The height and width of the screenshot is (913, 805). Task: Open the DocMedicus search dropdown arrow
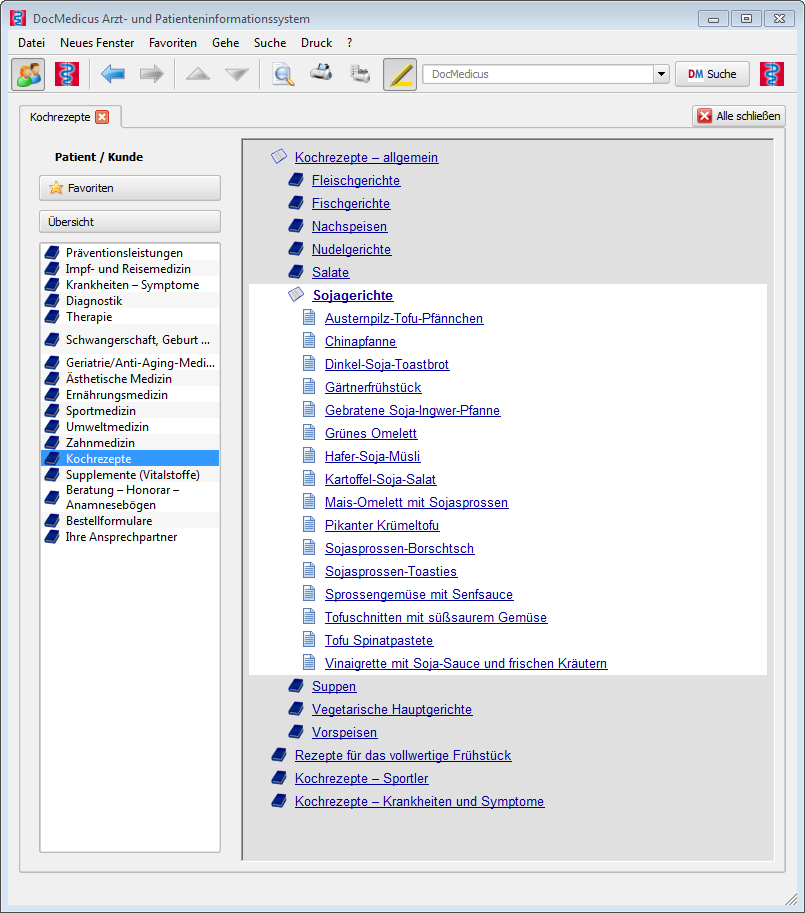click(661, 74)
